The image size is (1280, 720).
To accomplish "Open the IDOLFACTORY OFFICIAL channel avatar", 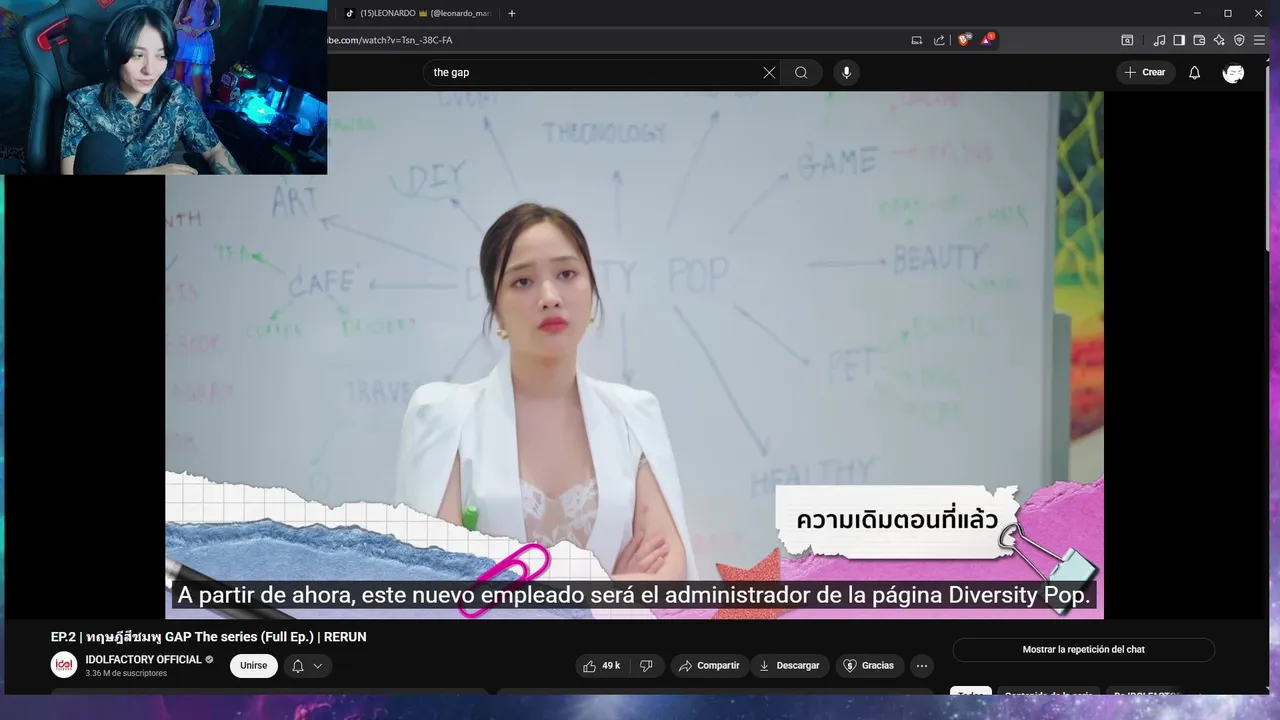I will (x=64, y=665).
